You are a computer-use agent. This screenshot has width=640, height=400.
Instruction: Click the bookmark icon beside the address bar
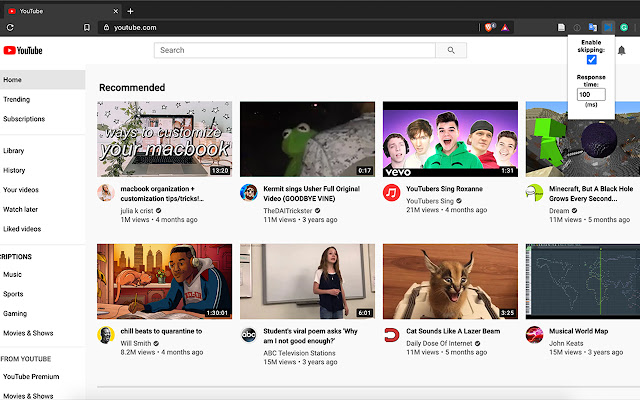87,27
